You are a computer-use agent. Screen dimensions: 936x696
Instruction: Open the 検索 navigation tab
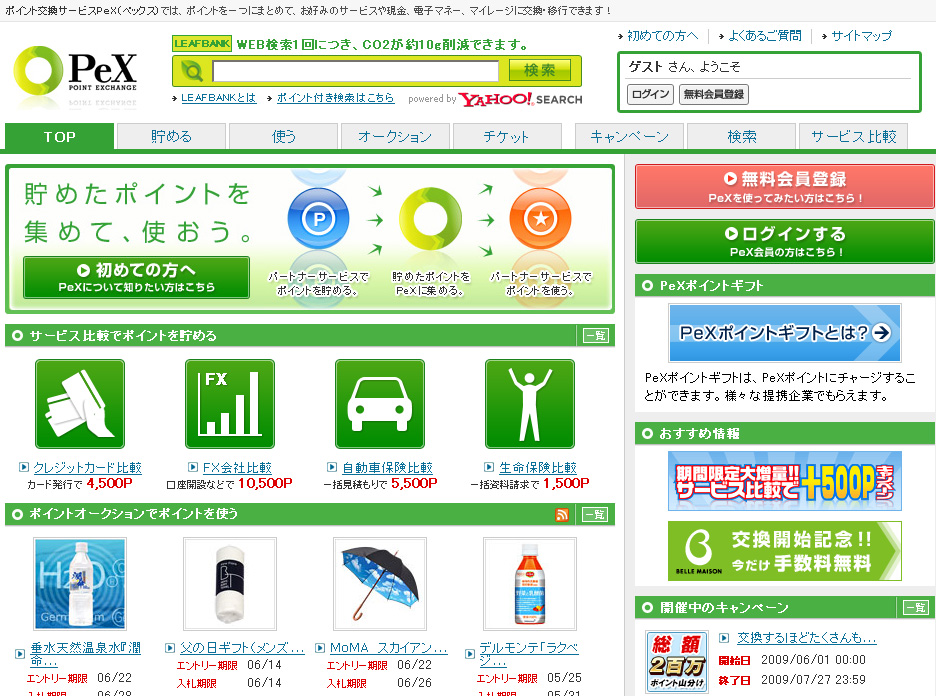741,137
